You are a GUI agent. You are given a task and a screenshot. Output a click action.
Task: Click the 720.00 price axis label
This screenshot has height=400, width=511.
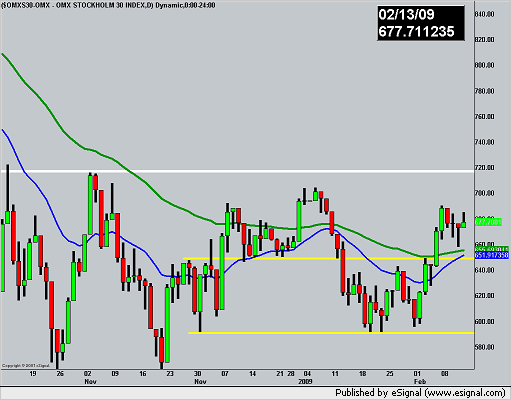[484, 168]
